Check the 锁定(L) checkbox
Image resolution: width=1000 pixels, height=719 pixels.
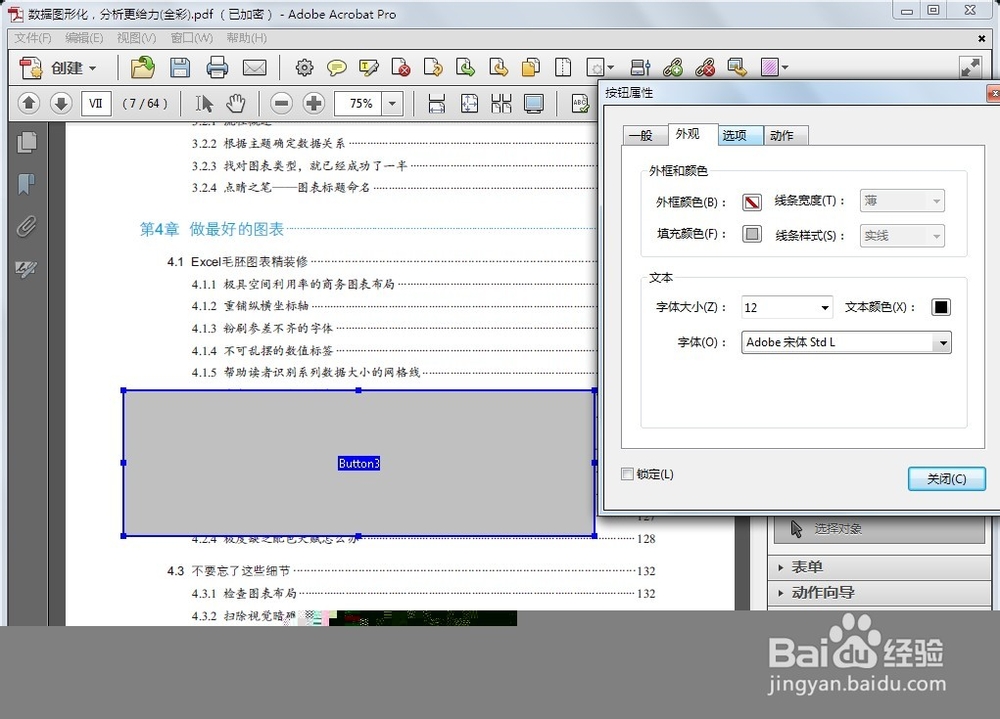(628, 474)
